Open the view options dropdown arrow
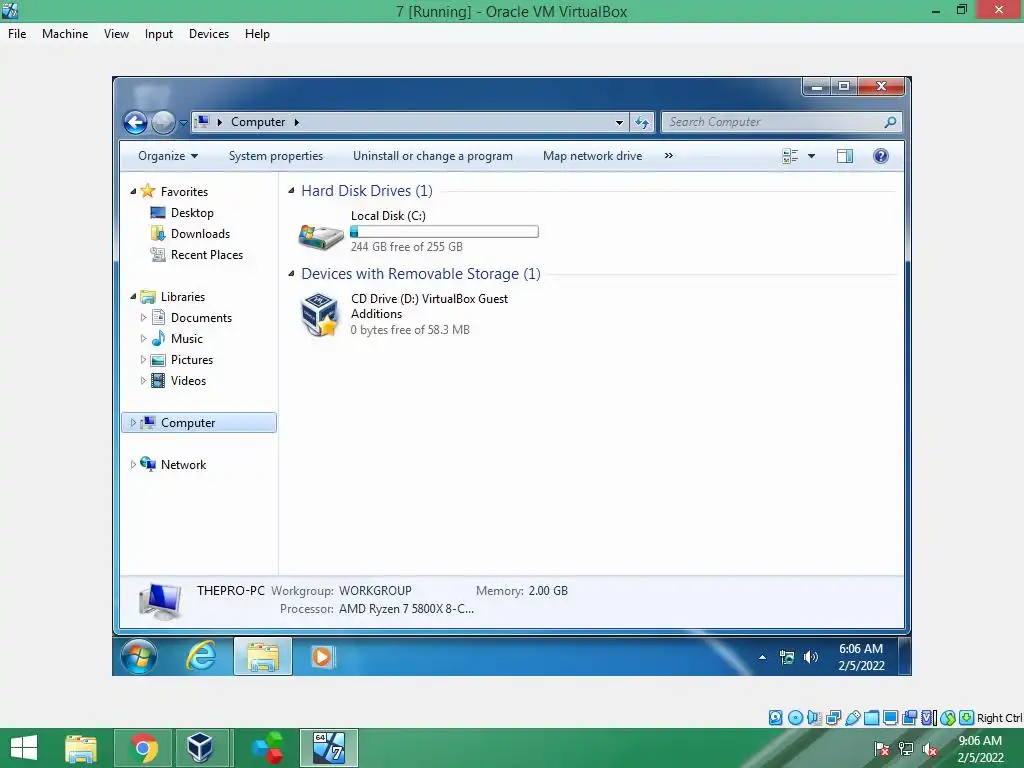Viewport: 1024px width, 768px height. point(811,156)
